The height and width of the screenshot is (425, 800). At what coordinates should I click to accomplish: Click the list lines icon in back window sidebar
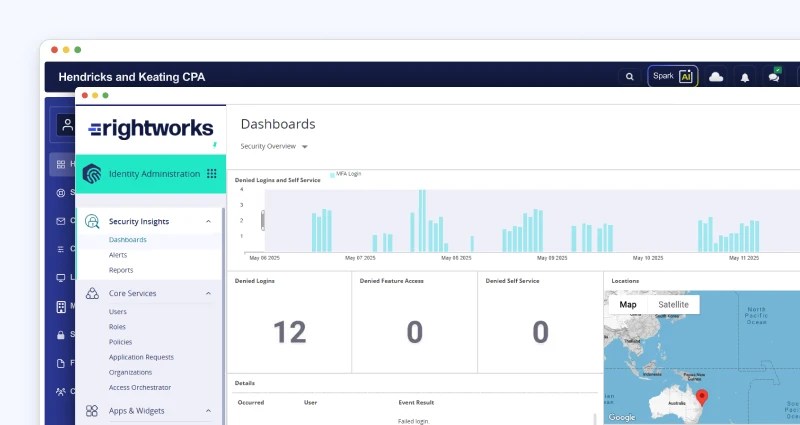click(x=61, y=249)
